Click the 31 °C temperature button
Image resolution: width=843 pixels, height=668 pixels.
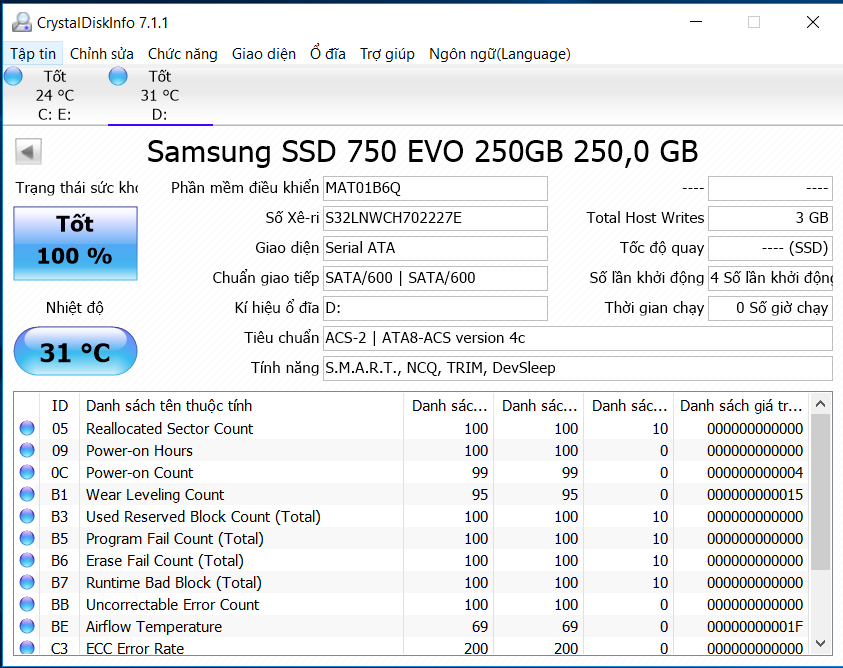coord(75,352)
